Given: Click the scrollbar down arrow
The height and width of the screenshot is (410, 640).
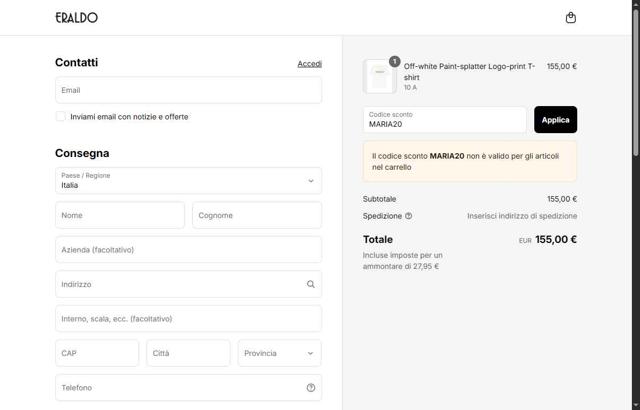Looking at the screenshot, I should (636, 406).
